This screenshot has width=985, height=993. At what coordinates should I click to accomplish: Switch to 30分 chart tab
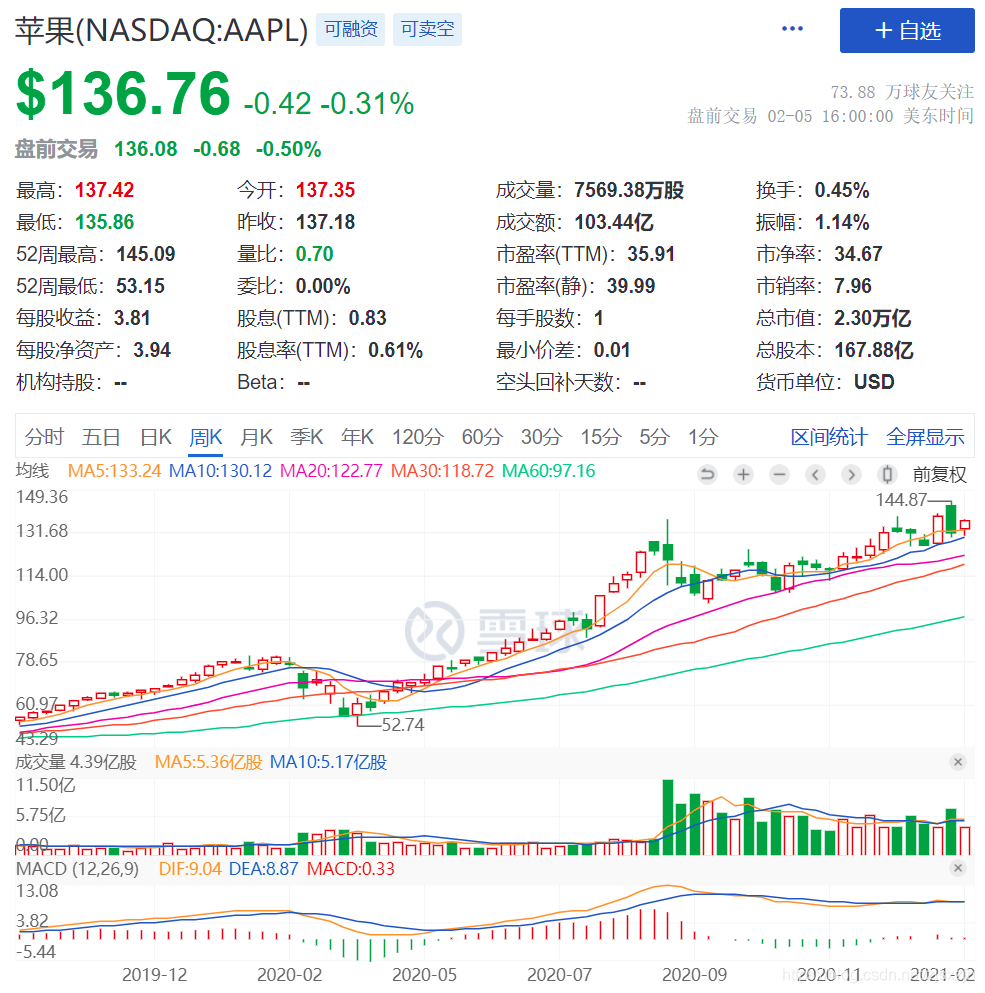[542, 437]
